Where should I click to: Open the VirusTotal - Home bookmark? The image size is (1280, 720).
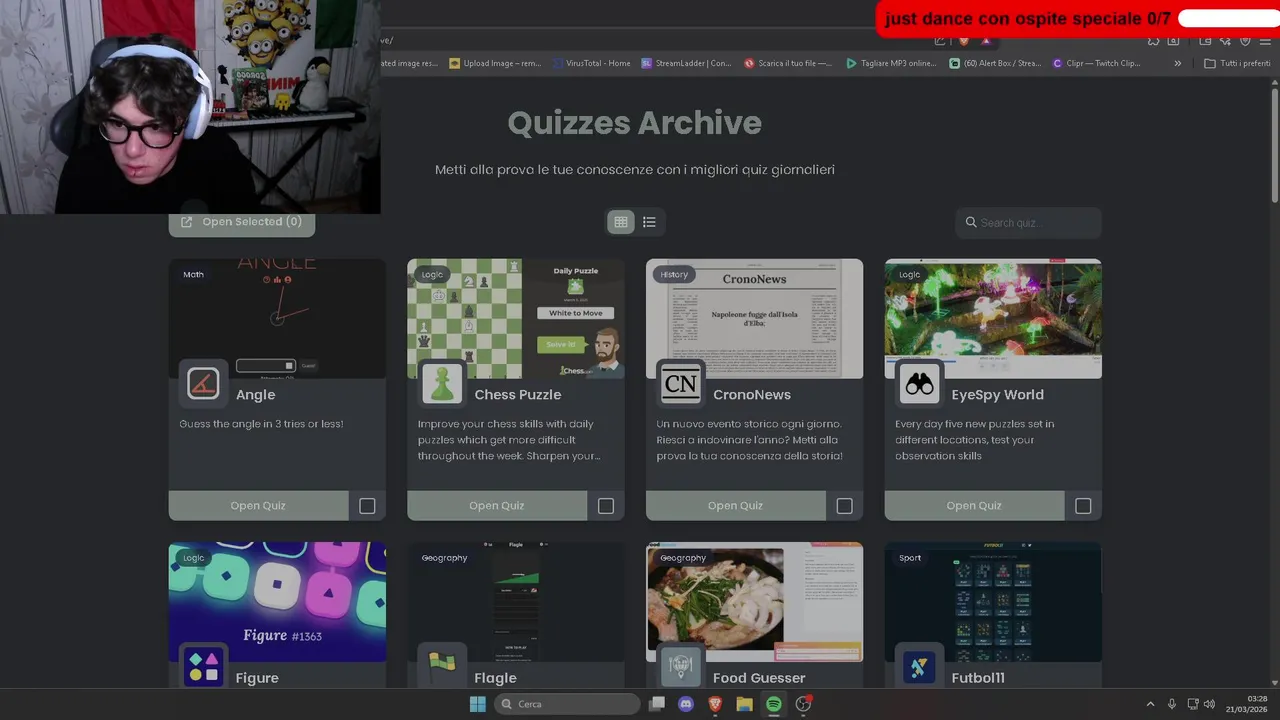point(591,63)
